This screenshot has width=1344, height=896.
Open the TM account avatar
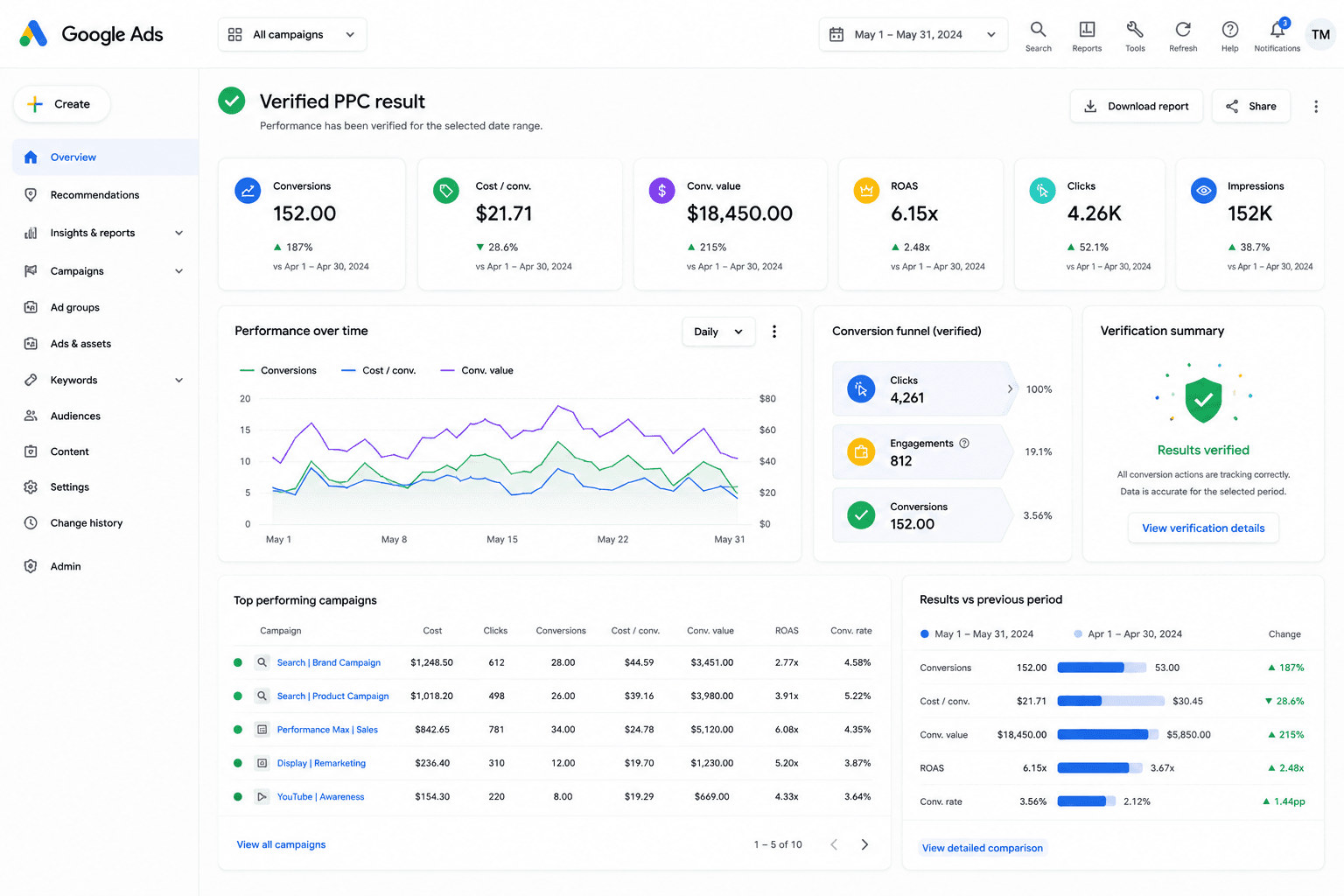[x=1320, y=35]
